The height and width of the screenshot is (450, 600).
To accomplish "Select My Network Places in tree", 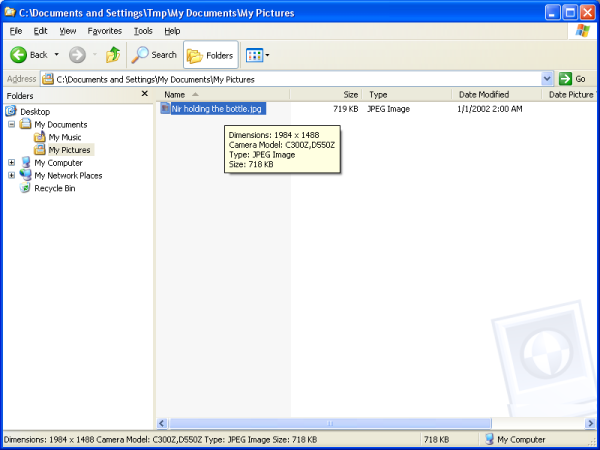I will click(x=68, y=175).
